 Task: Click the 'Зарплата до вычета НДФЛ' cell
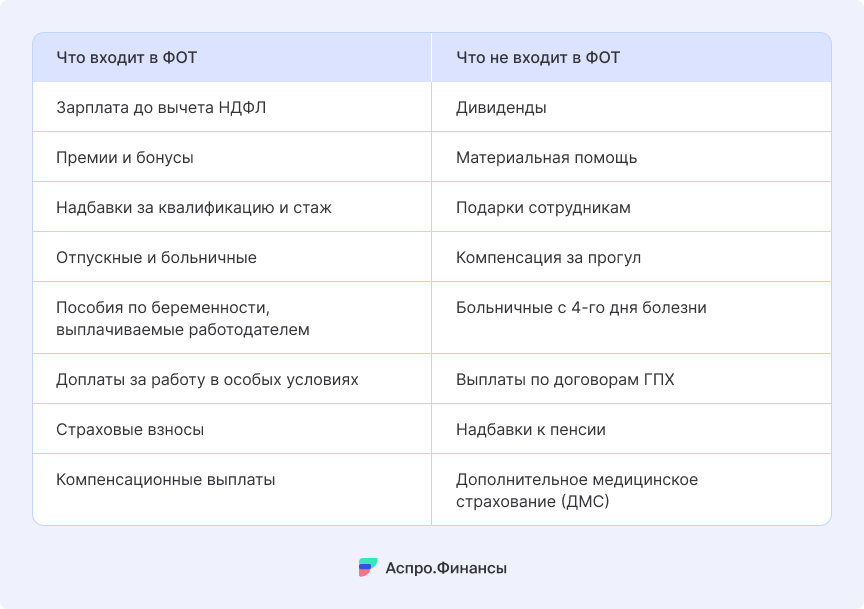tap(232, 107)
